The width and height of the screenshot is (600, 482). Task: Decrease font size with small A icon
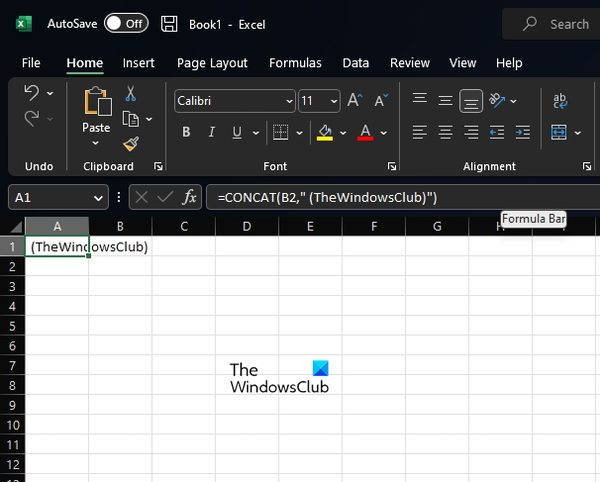click(x=381, y=100)
